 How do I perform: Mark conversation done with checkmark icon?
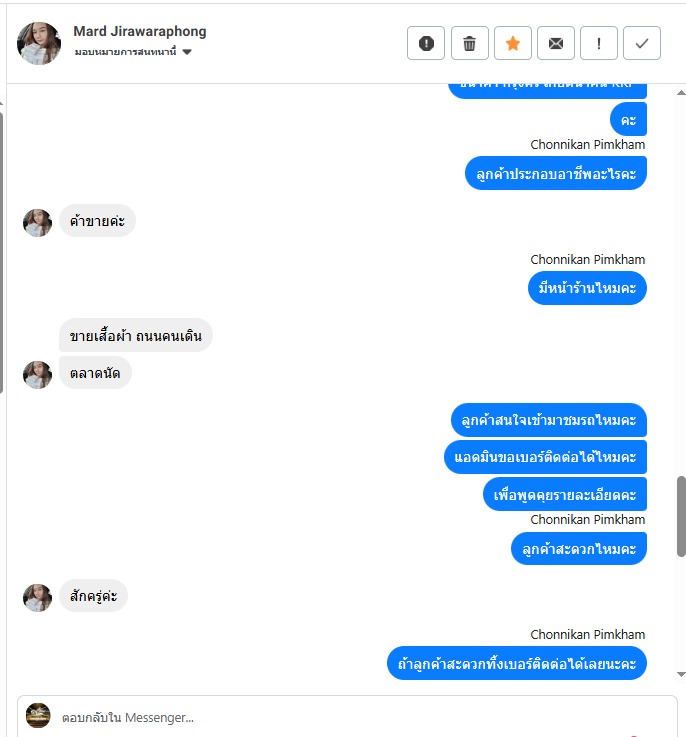coord(642,43)
